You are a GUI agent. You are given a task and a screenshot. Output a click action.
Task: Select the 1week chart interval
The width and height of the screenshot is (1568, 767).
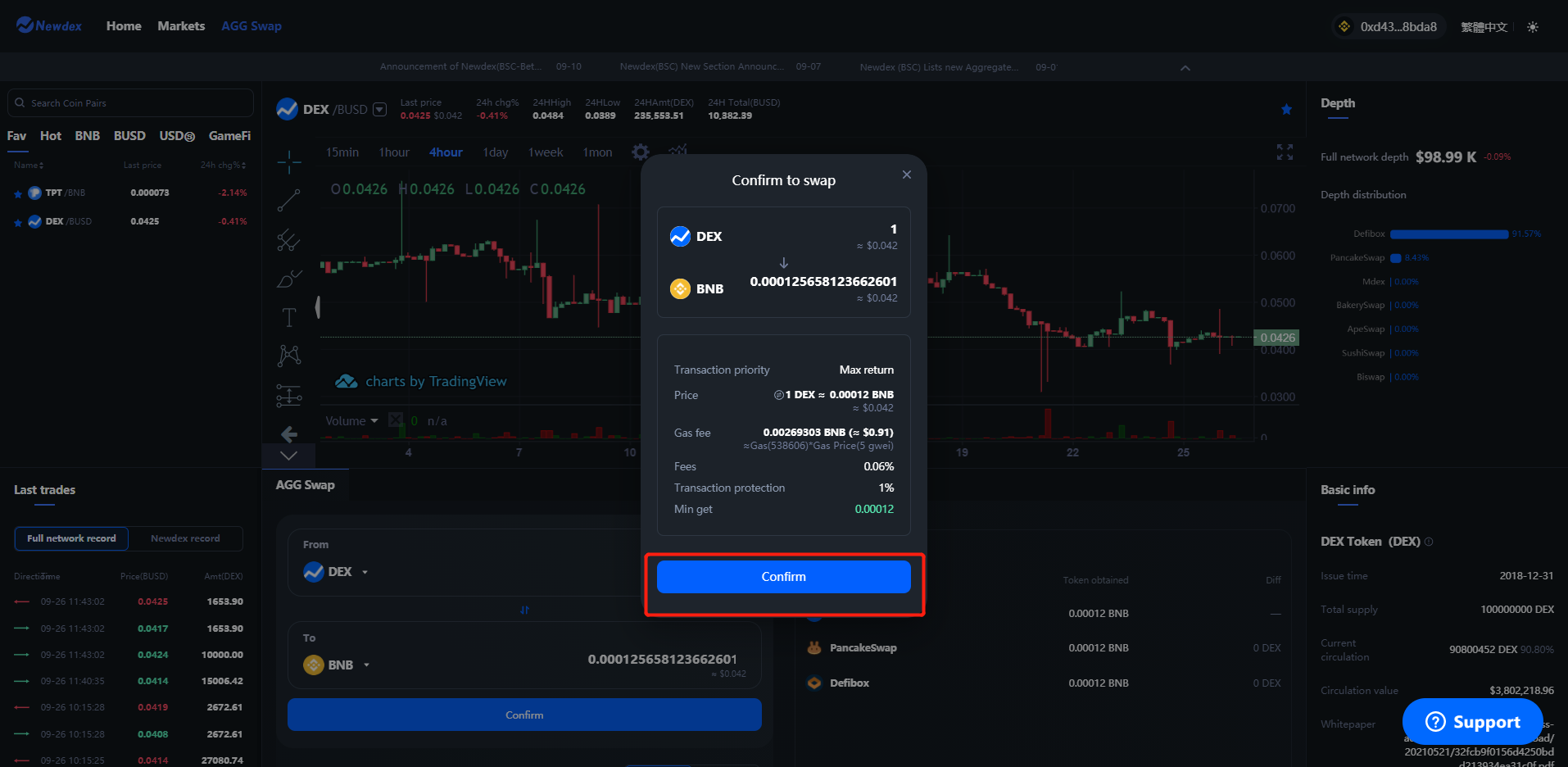click(546, 152)
